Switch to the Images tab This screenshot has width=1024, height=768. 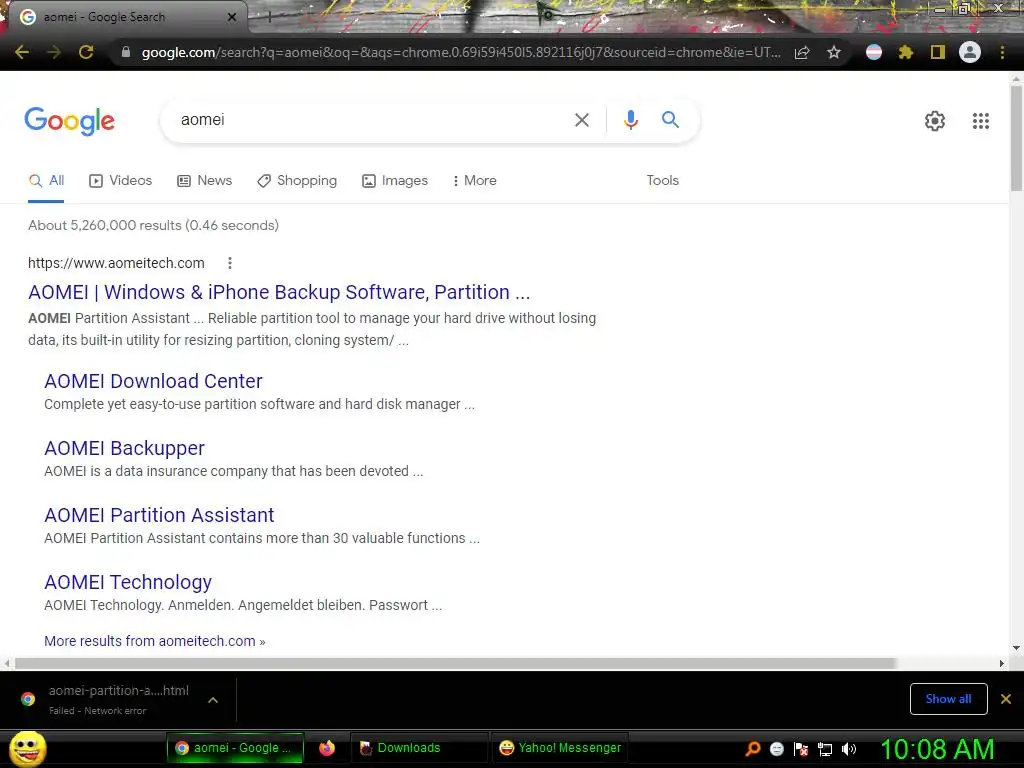[395, 181]
